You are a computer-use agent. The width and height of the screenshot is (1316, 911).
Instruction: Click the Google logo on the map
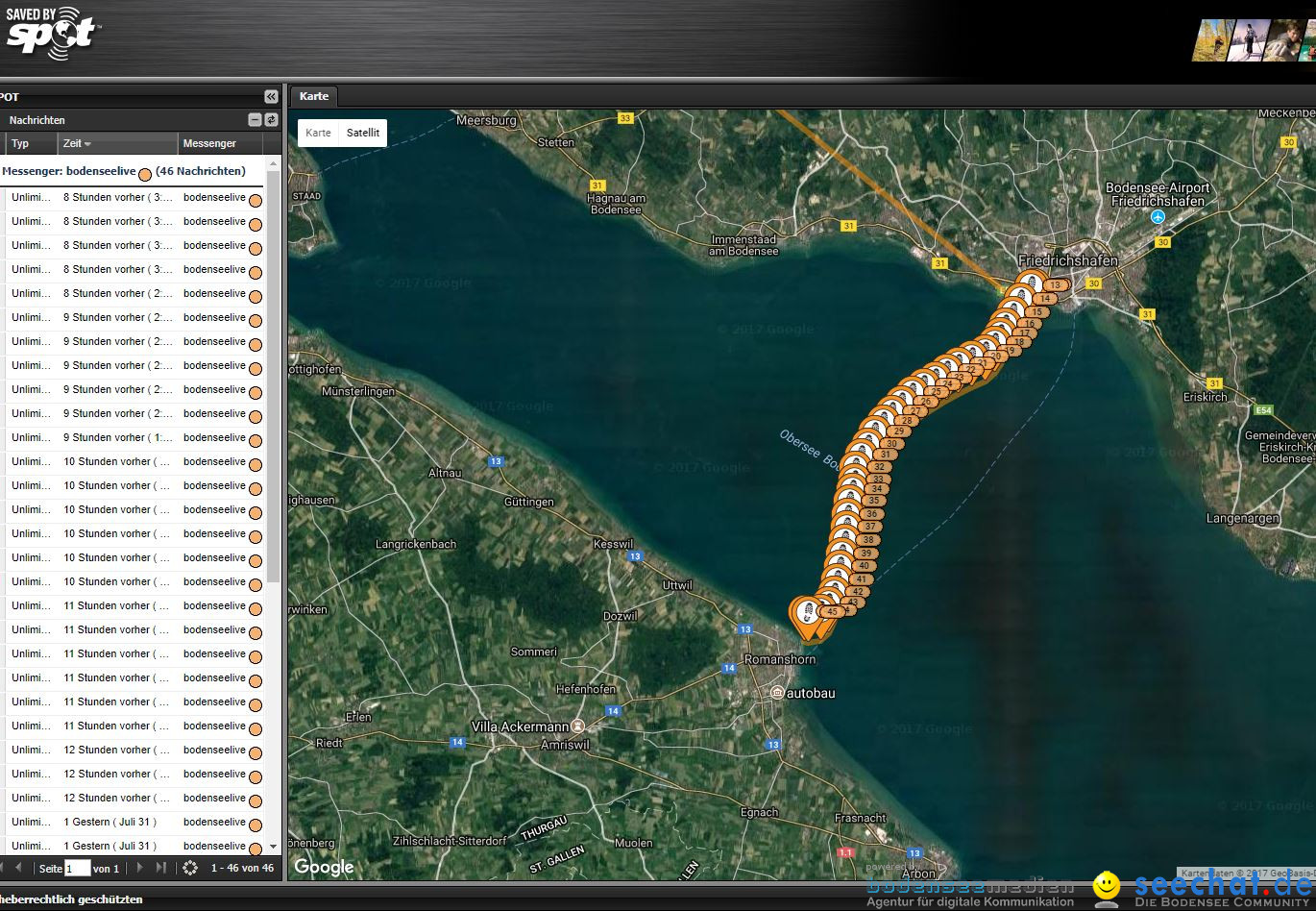324,866
